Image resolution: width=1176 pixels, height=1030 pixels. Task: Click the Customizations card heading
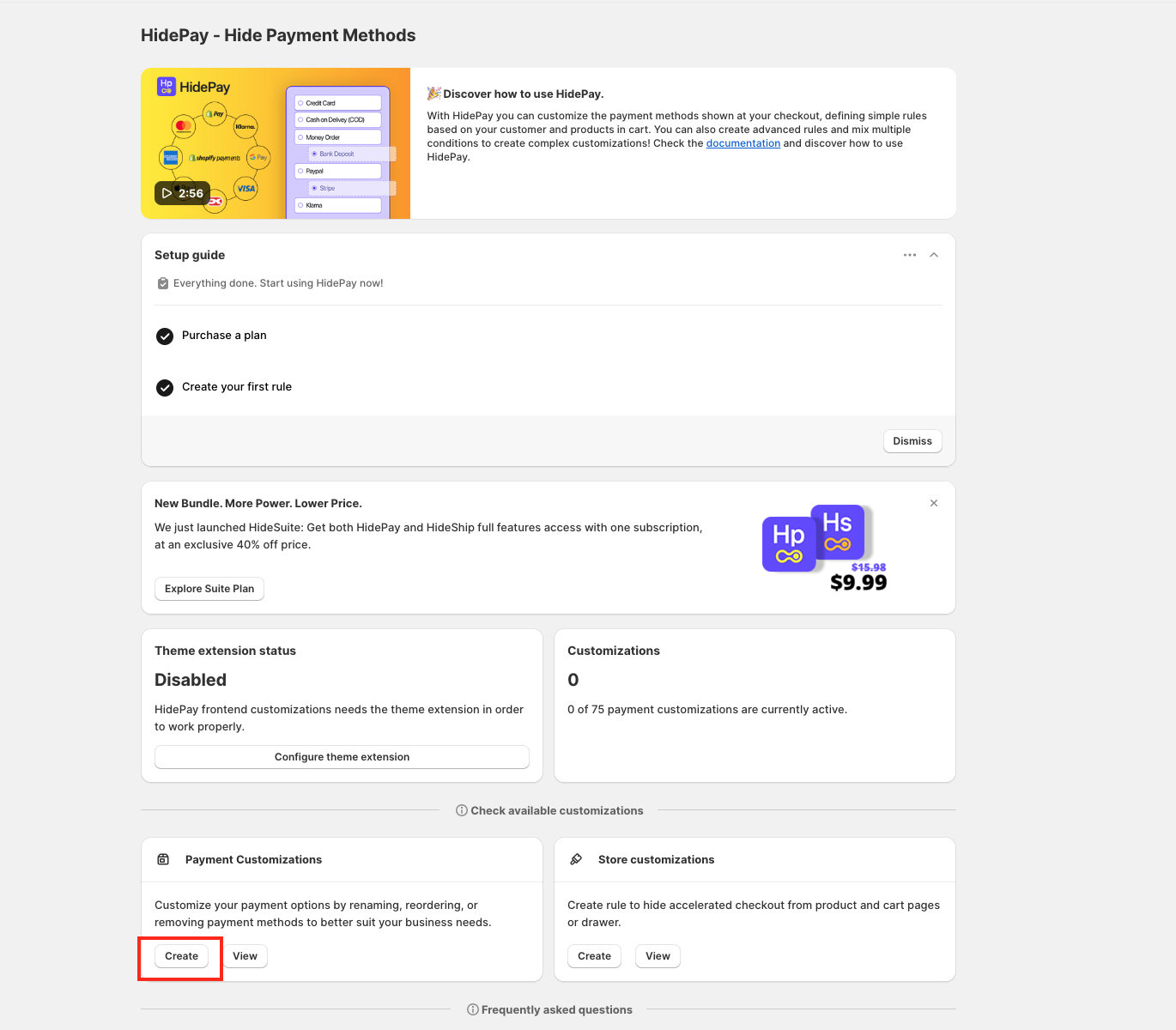[x=614, y=651]
